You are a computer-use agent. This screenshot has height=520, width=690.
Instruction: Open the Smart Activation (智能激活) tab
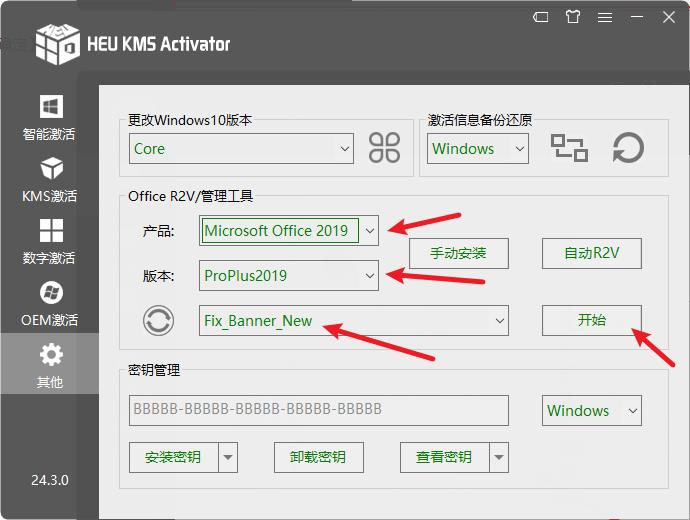(x=50, y=117)
